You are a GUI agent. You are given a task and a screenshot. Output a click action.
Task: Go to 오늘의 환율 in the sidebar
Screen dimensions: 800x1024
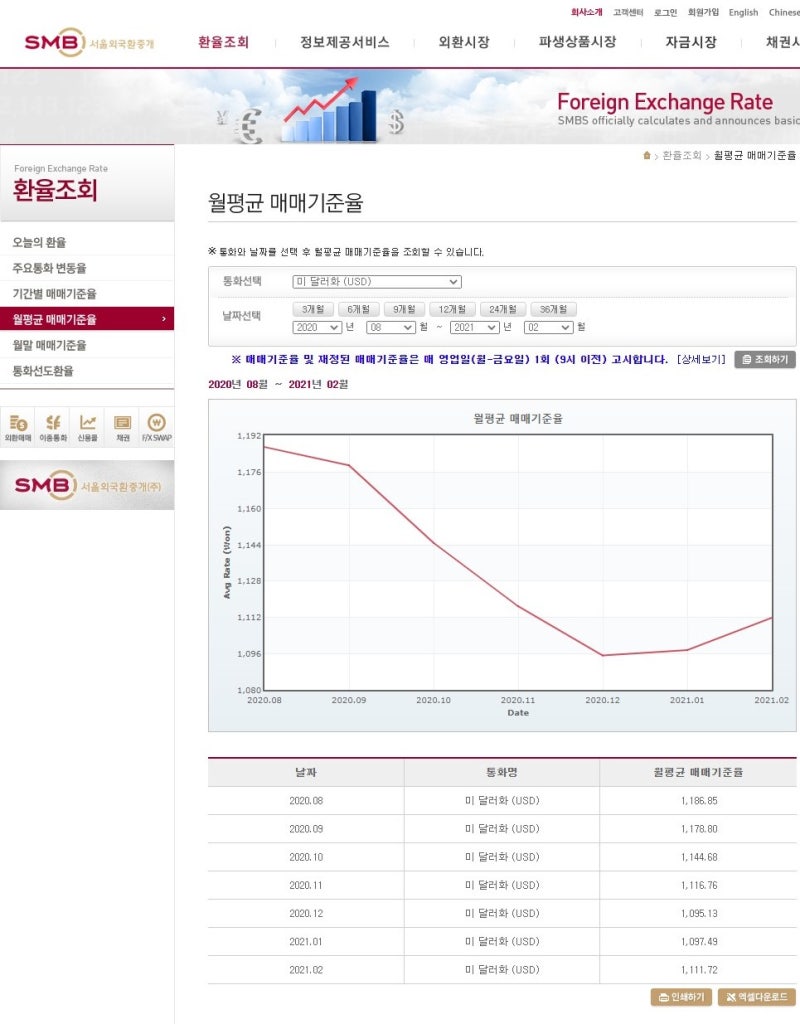click(87, 242)
